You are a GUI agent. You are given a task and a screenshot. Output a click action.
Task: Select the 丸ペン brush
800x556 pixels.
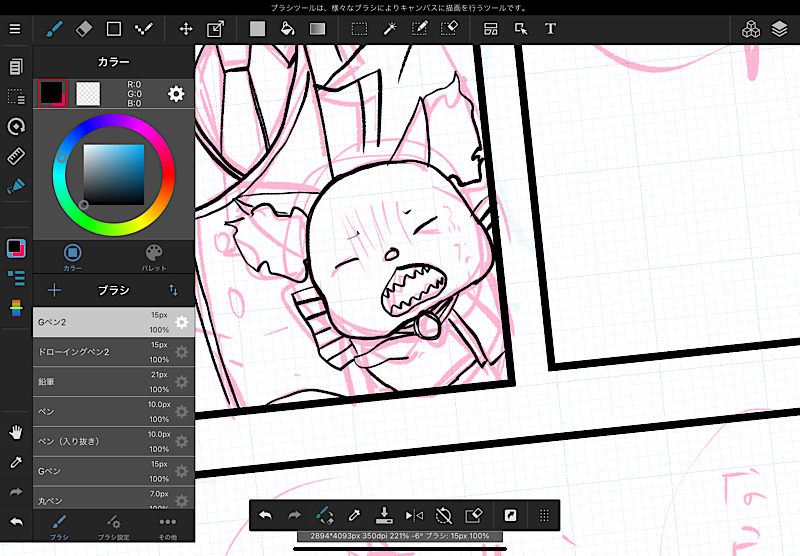tap(113, 498)
